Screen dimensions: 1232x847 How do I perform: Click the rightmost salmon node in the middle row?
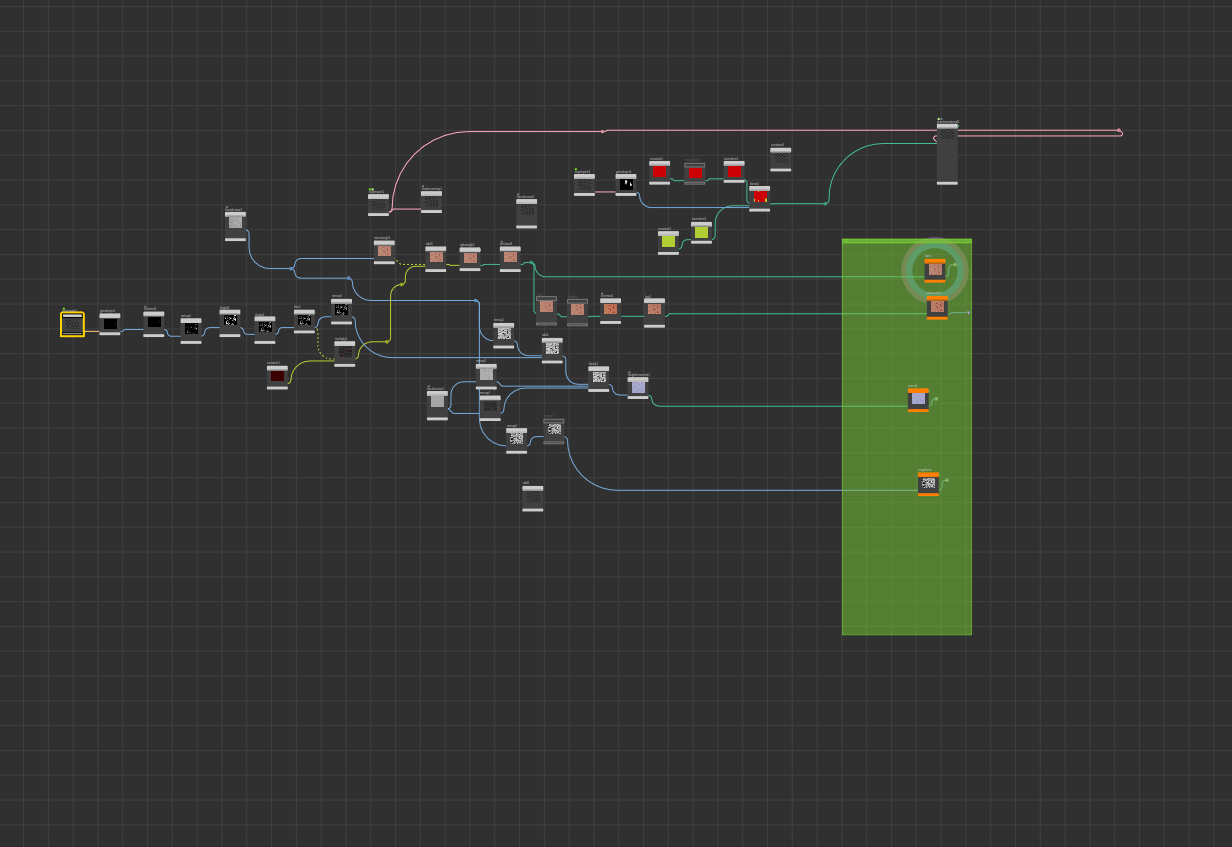[x=654, y=312]
